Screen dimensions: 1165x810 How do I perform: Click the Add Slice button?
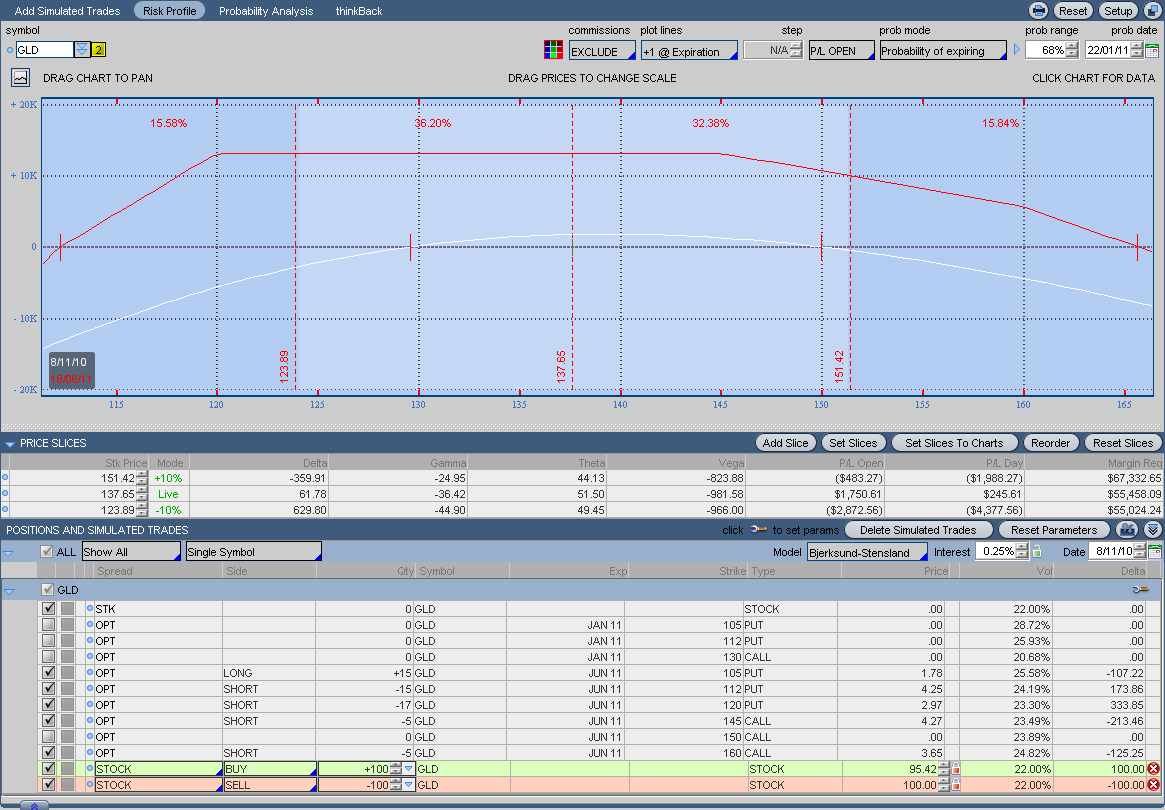click(x=785, y=443)
